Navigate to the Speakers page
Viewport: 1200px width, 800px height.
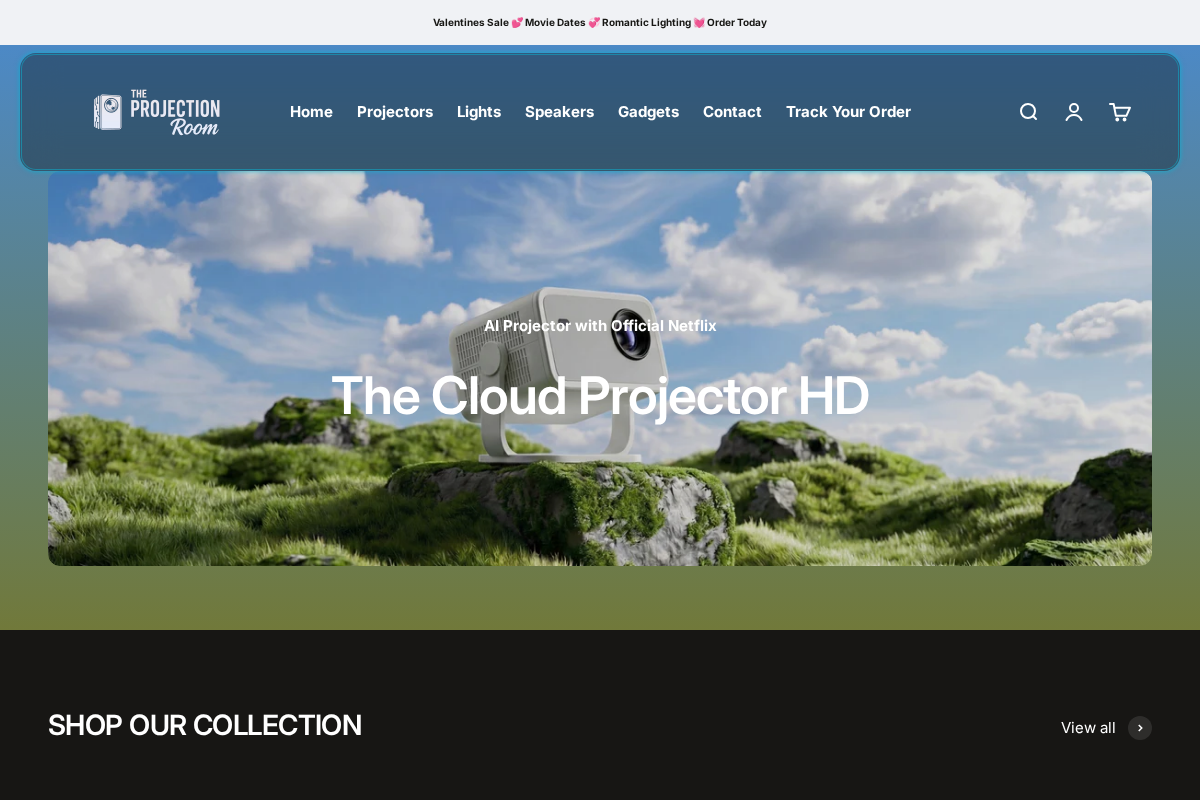(559, 112)
